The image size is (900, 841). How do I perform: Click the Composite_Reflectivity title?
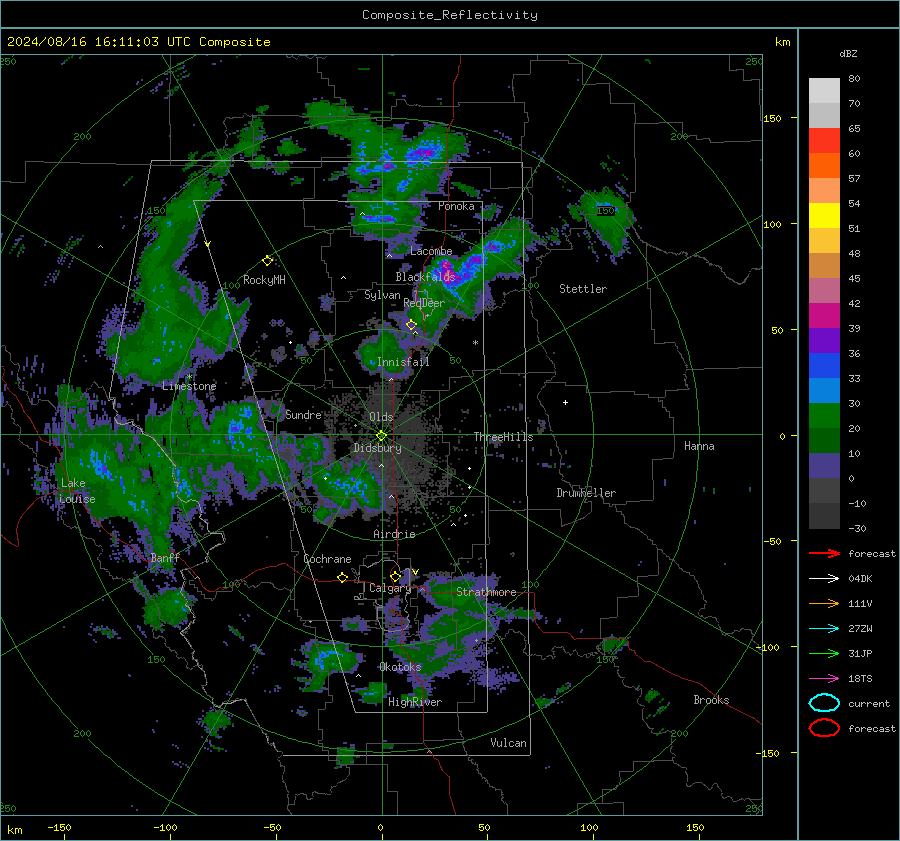(450, 15)
